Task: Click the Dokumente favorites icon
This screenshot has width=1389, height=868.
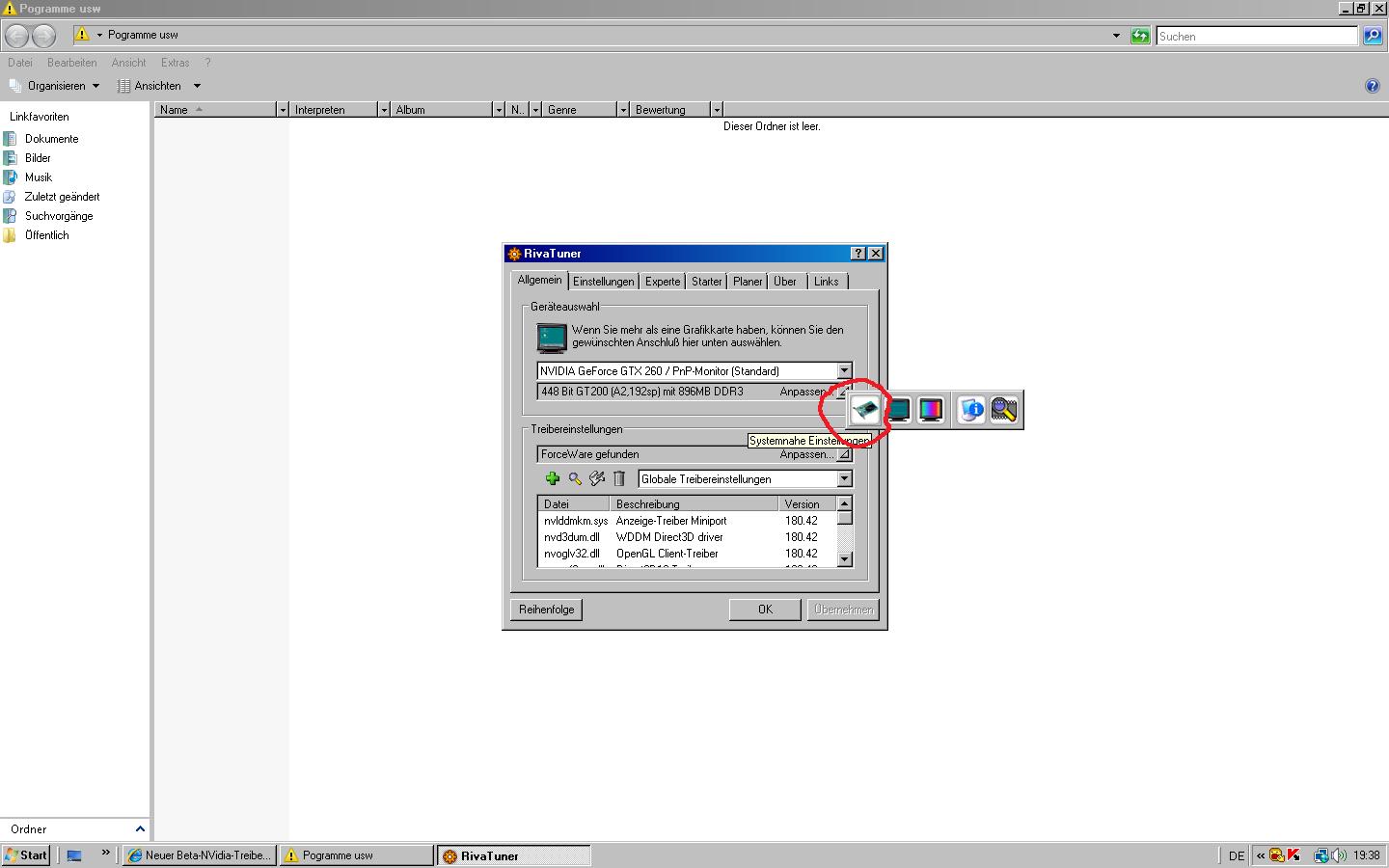Action: click(11, 139)
